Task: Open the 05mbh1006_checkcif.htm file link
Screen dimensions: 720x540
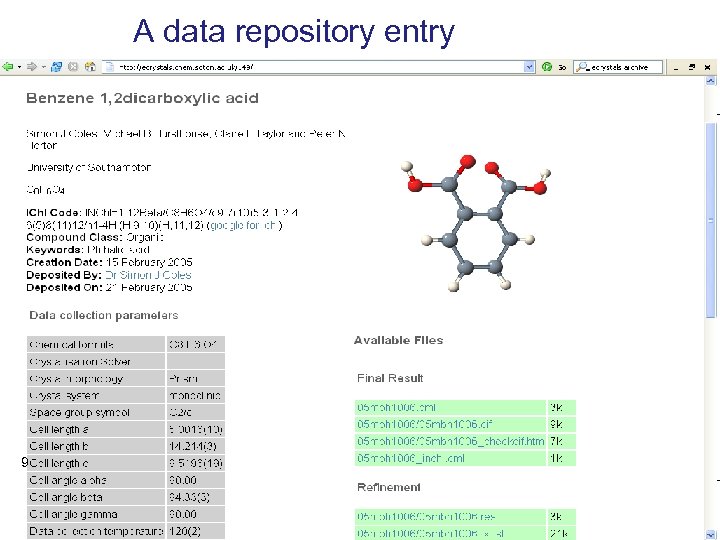Action: tap(450, 441)
